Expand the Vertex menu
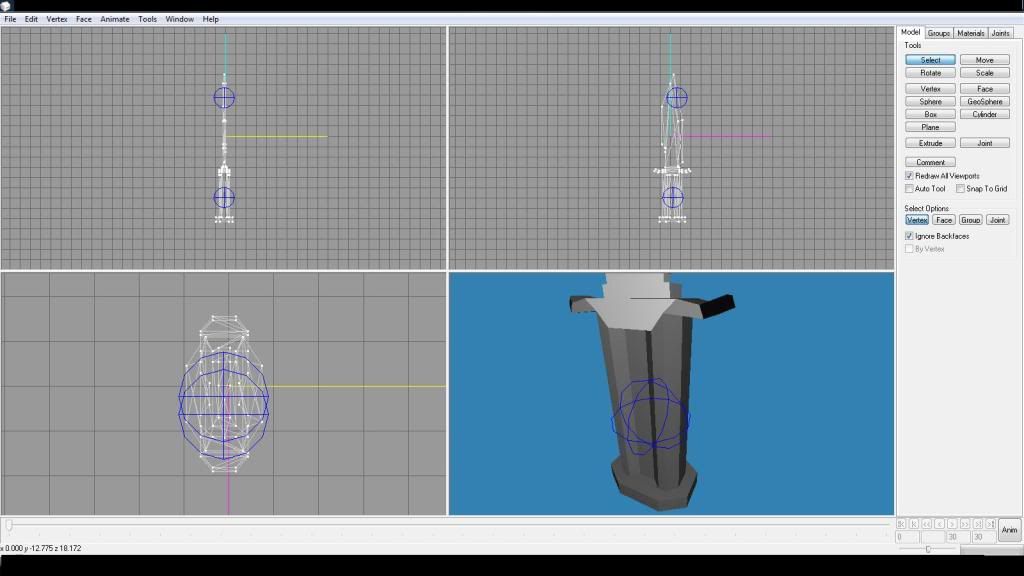Viewport: 1024px width, 576px height. [57, 19]
